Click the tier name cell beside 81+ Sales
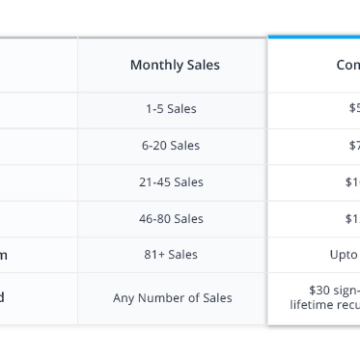 (39, 255)
